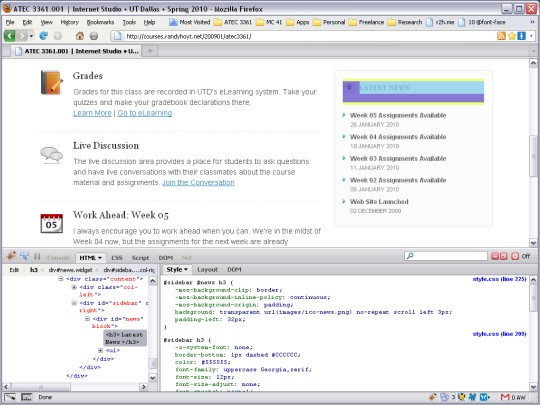The image size is (540, 405).
Task: Open the Bookmarks menu
Action: (100, 22)
